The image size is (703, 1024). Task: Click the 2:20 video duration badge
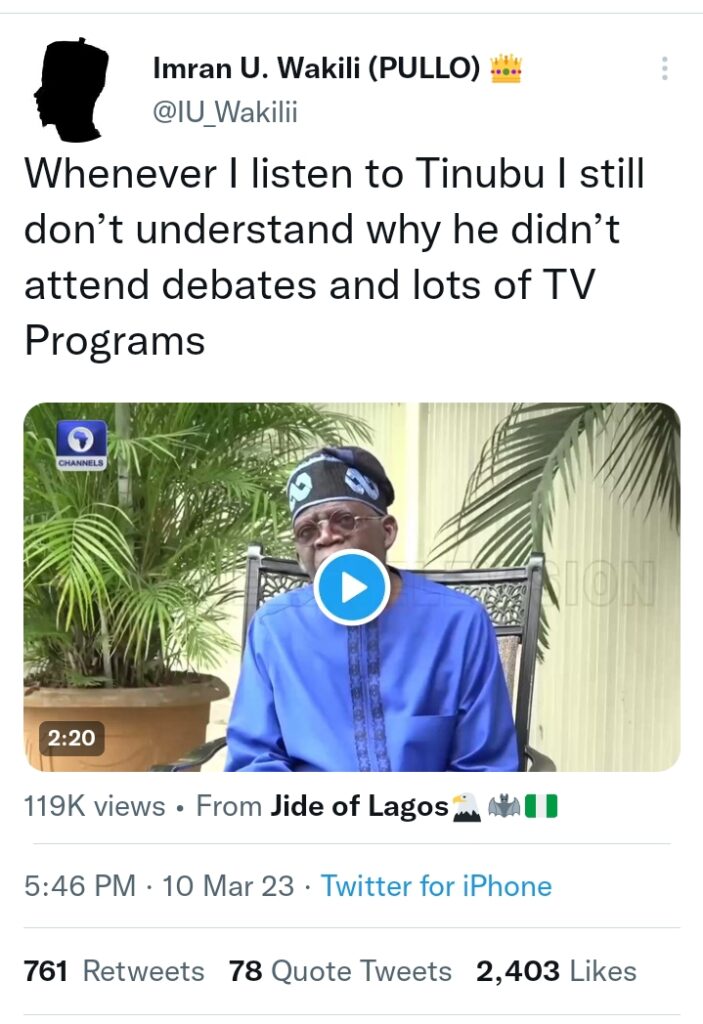(72, 738)
